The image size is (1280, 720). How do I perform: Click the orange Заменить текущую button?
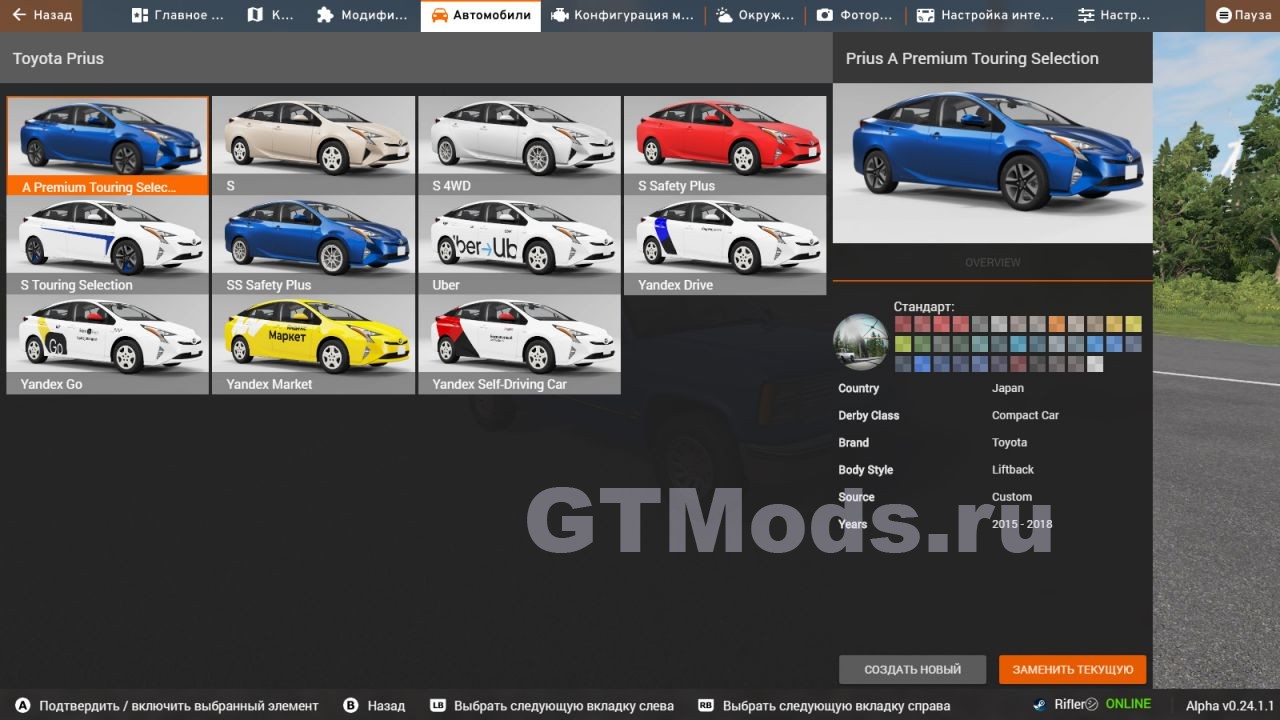pos(1073,670)
